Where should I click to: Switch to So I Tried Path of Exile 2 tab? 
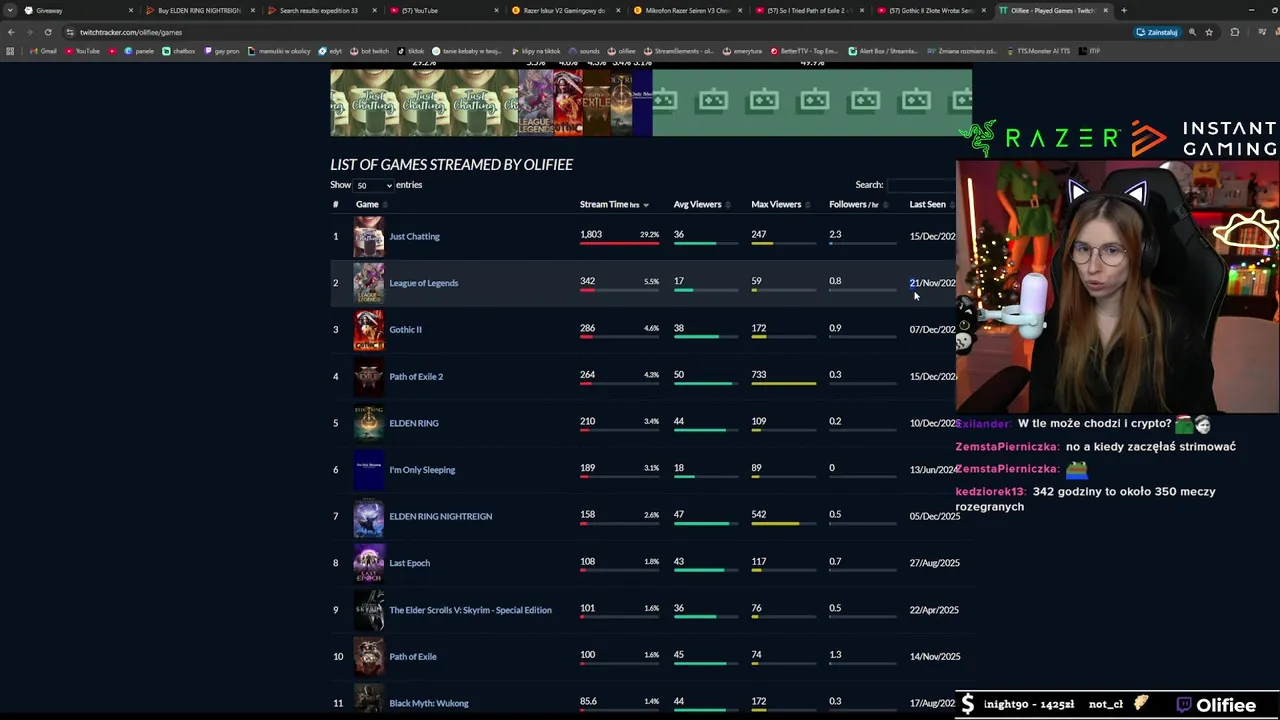tap(810, 10)
